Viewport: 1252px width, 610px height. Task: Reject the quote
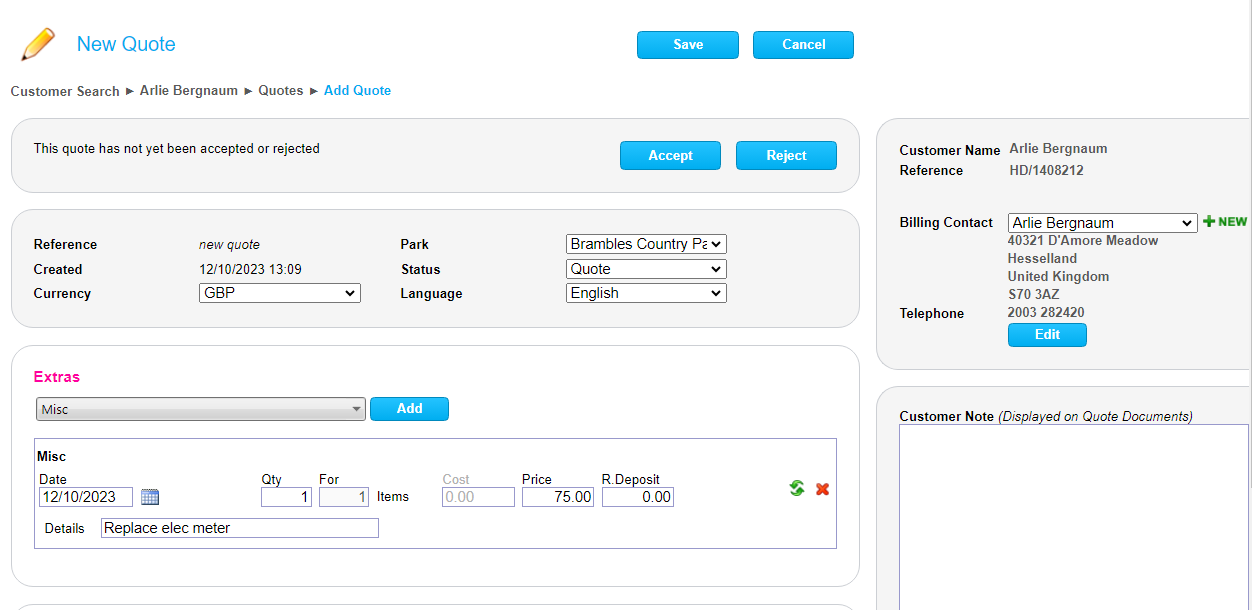pos(786,156)
